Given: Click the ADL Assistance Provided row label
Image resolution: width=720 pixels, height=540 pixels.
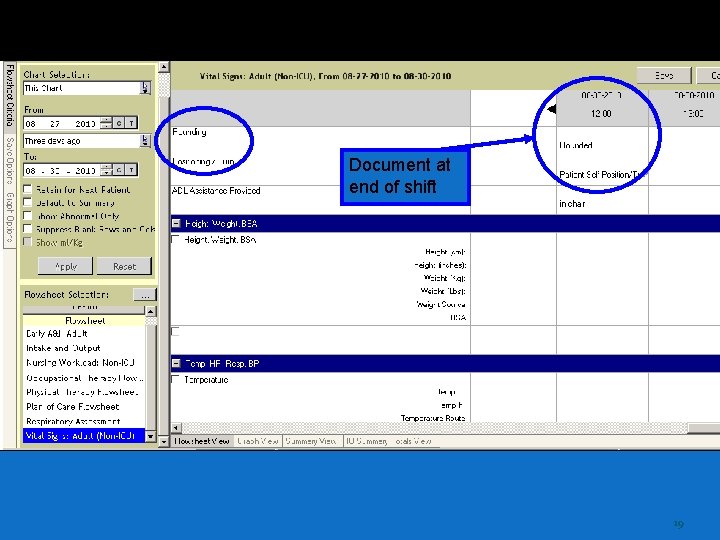Looking at the screenshot, I should [x=216, y=191].
